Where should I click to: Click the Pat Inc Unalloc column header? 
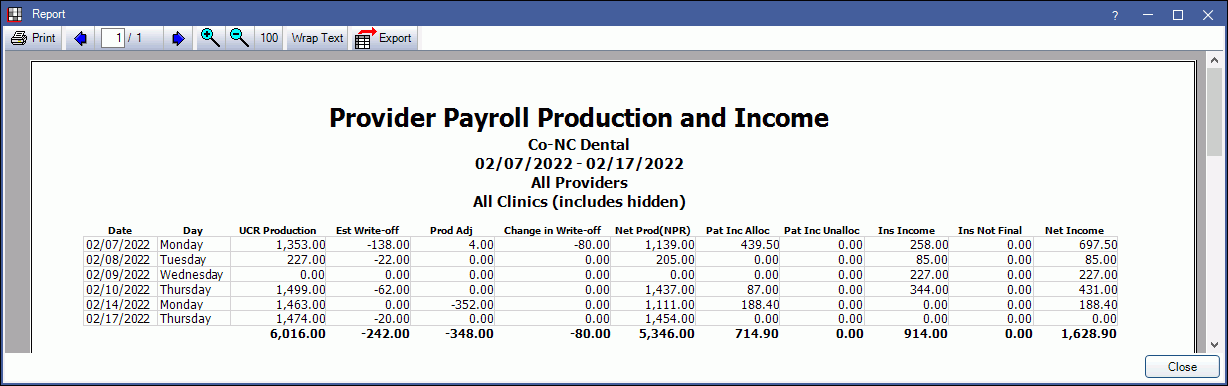[823, 230]
